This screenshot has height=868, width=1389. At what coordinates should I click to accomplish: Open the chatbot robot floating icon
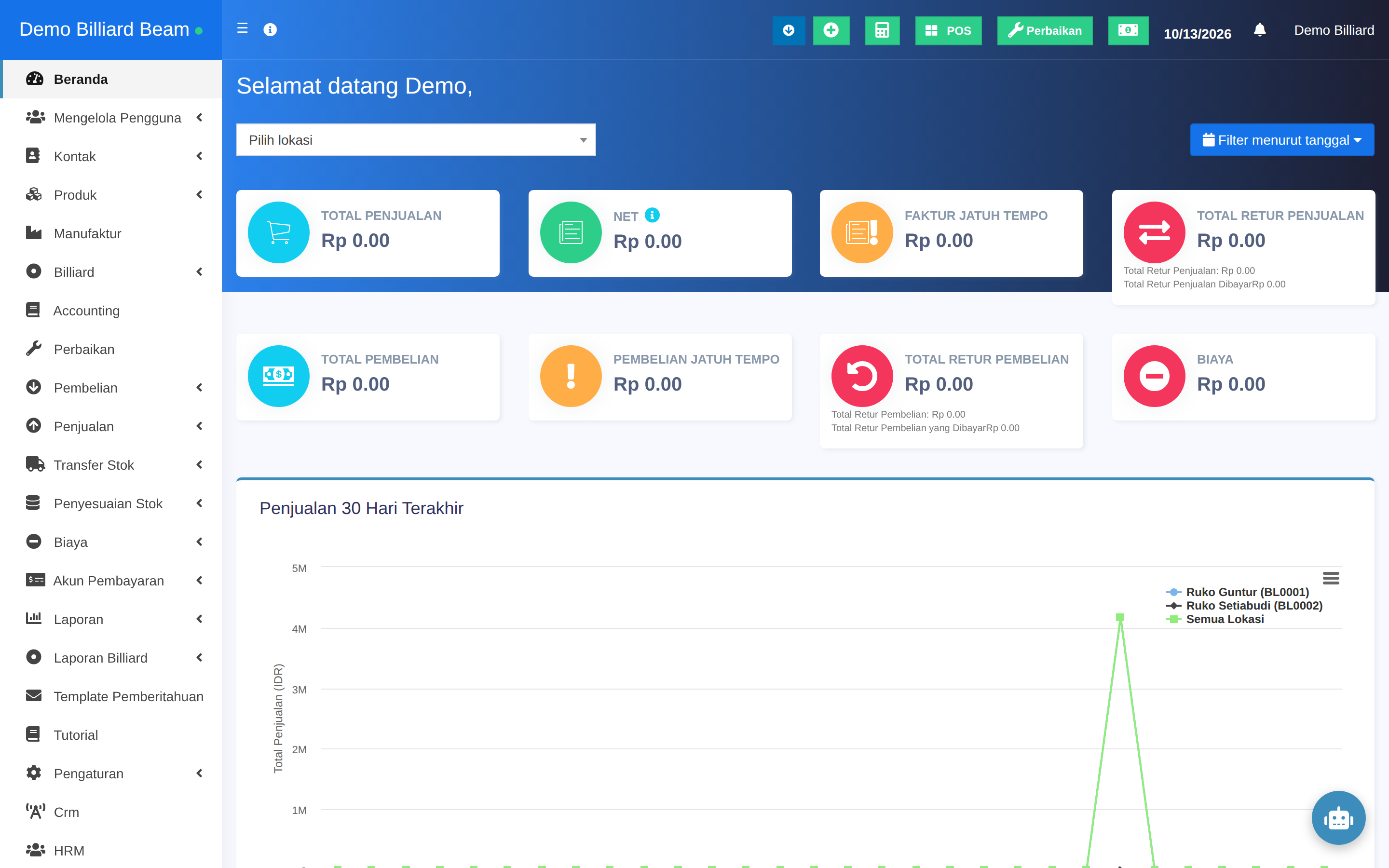click(x=1338, y=817)
